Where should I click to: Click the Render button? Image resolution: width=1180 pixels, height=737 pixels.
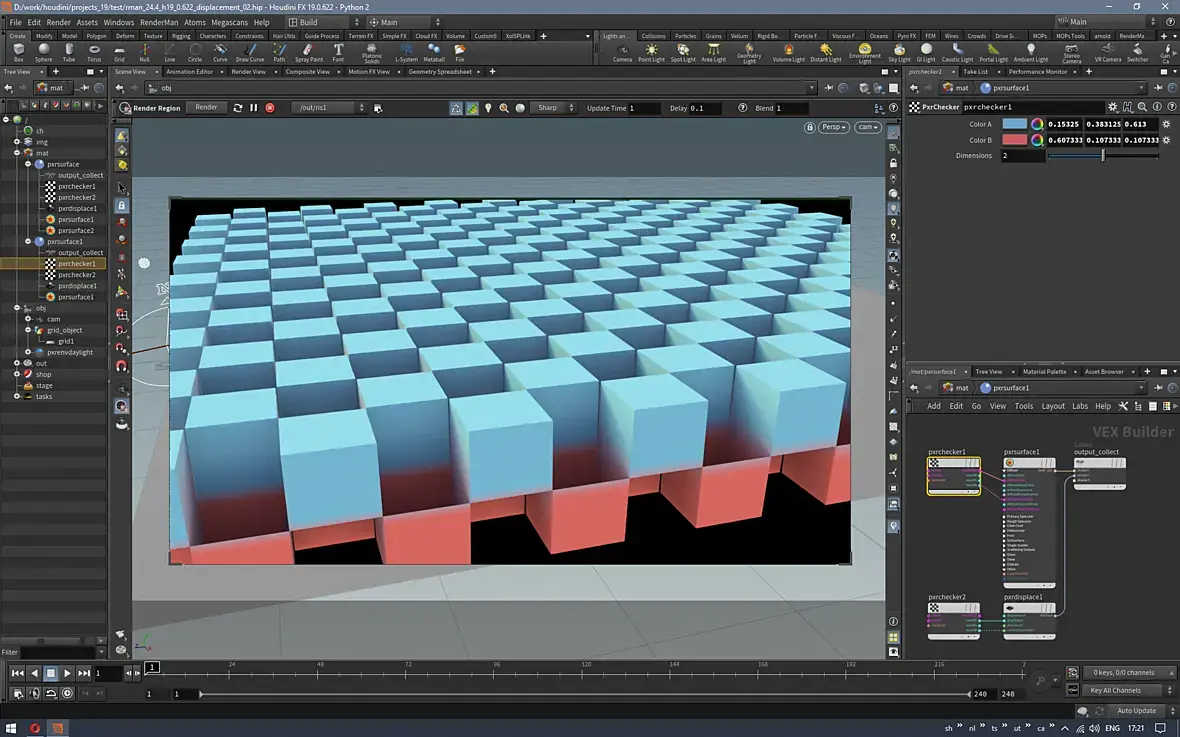(x=206, y=108)
